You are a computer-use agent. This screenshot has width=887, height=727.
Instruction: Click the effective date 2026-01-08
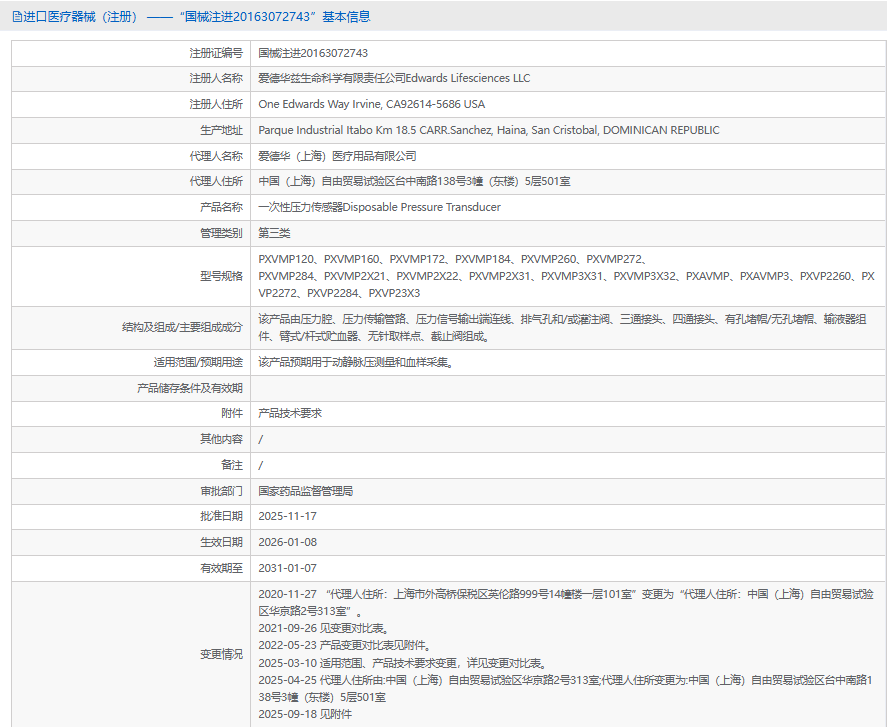click(x=287, y=542)
